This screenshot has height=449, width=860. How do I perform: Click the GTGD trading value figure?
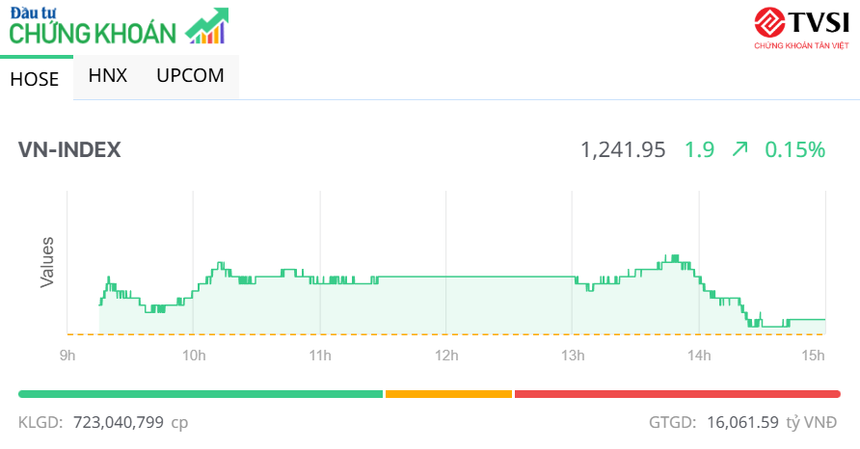tap(741, 422)
